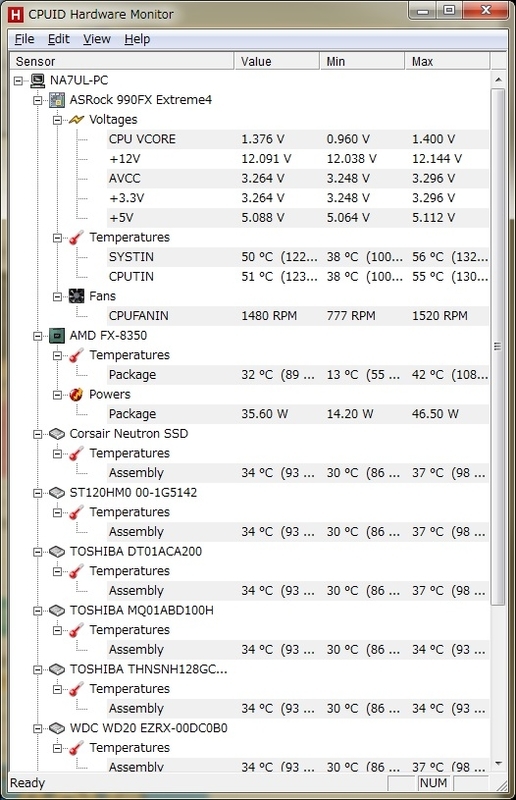The height and width of the screenshot is (800, 516).
Task: Click the vertical scrollbar down arrow
Action: [x=498, y=764]
